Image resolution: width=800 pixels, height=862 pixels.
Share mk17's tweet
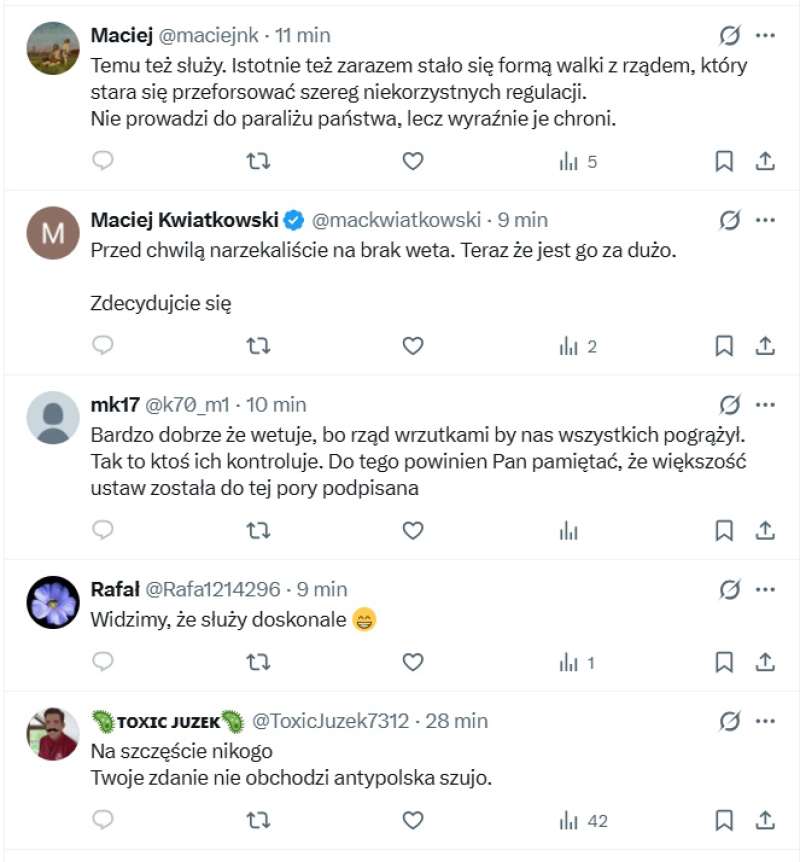765,530
